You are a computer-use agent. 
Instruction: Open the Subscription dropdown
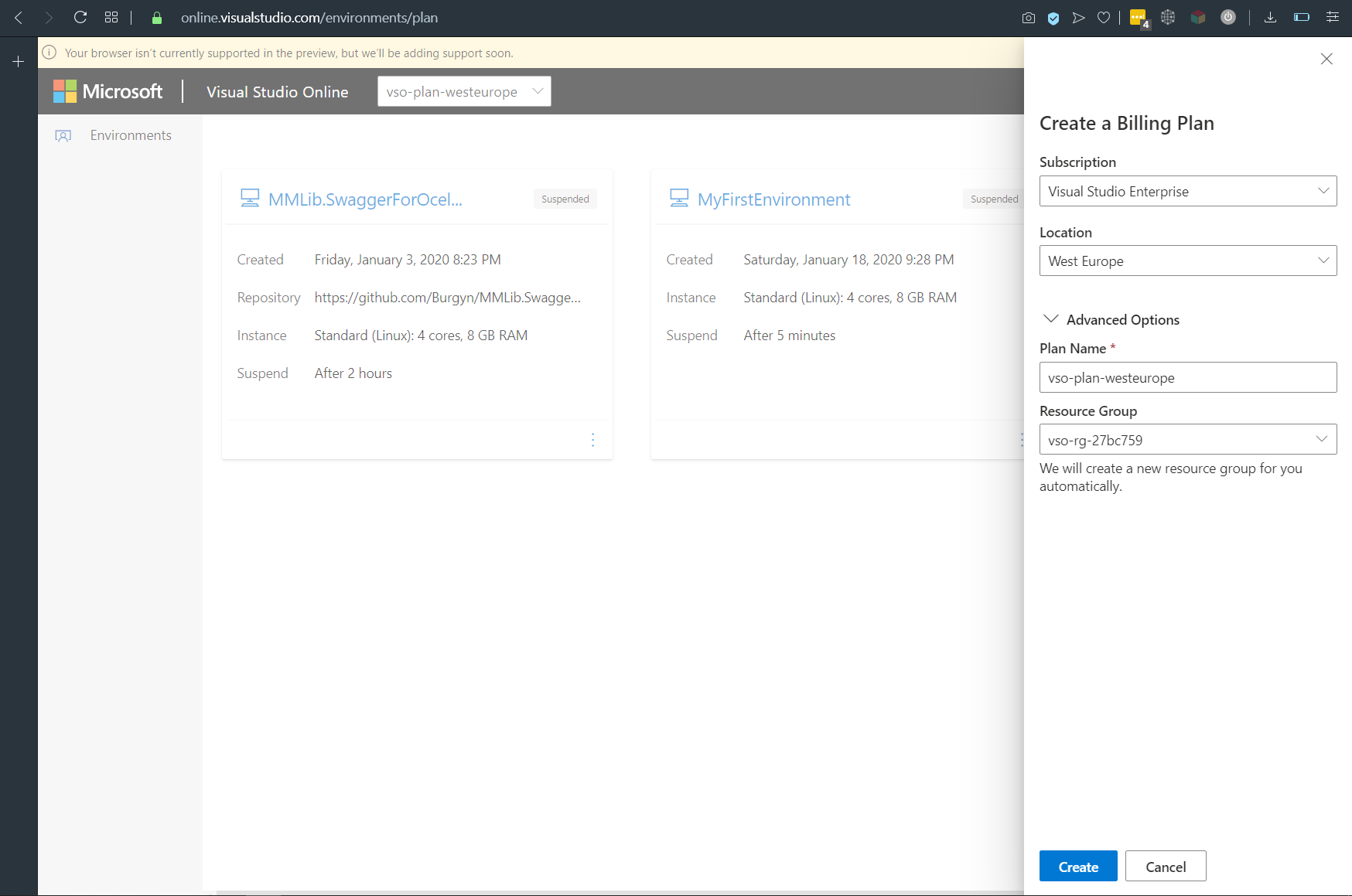(x=1188, y=191)
